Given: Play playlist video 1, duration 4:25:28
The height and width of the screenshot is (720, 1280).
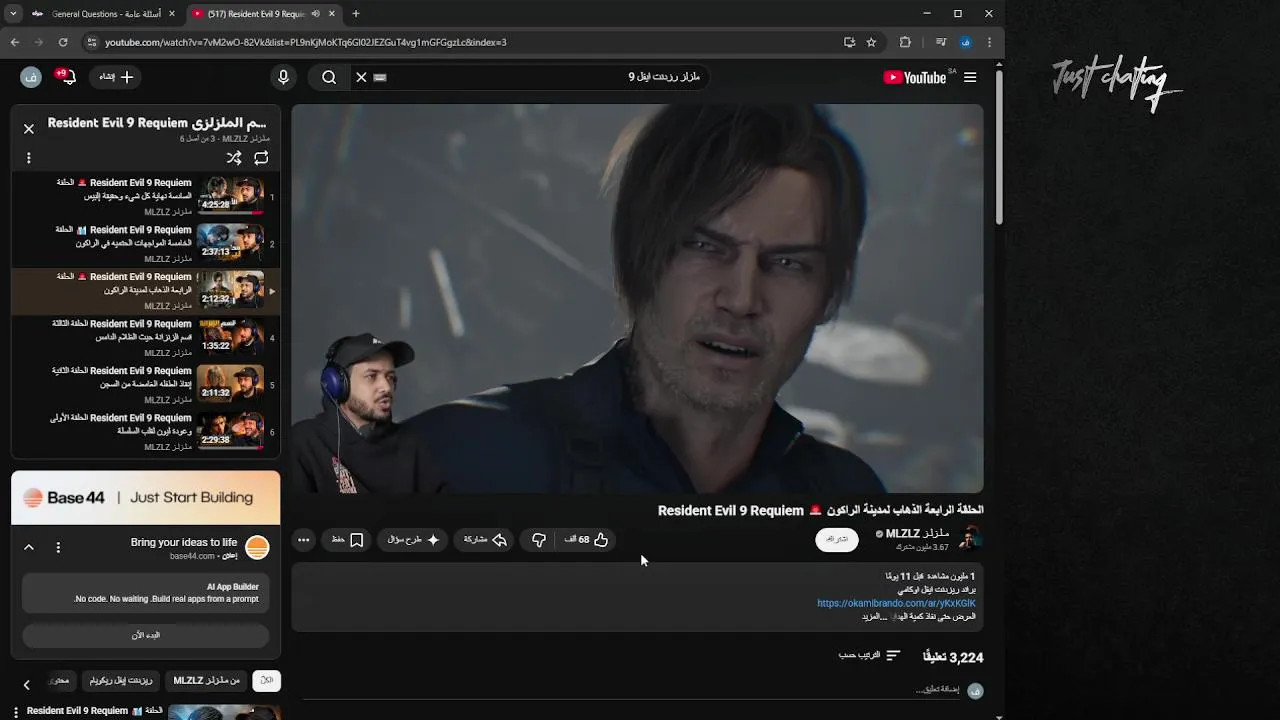Looking at the screenshot, I should [146, 197].
